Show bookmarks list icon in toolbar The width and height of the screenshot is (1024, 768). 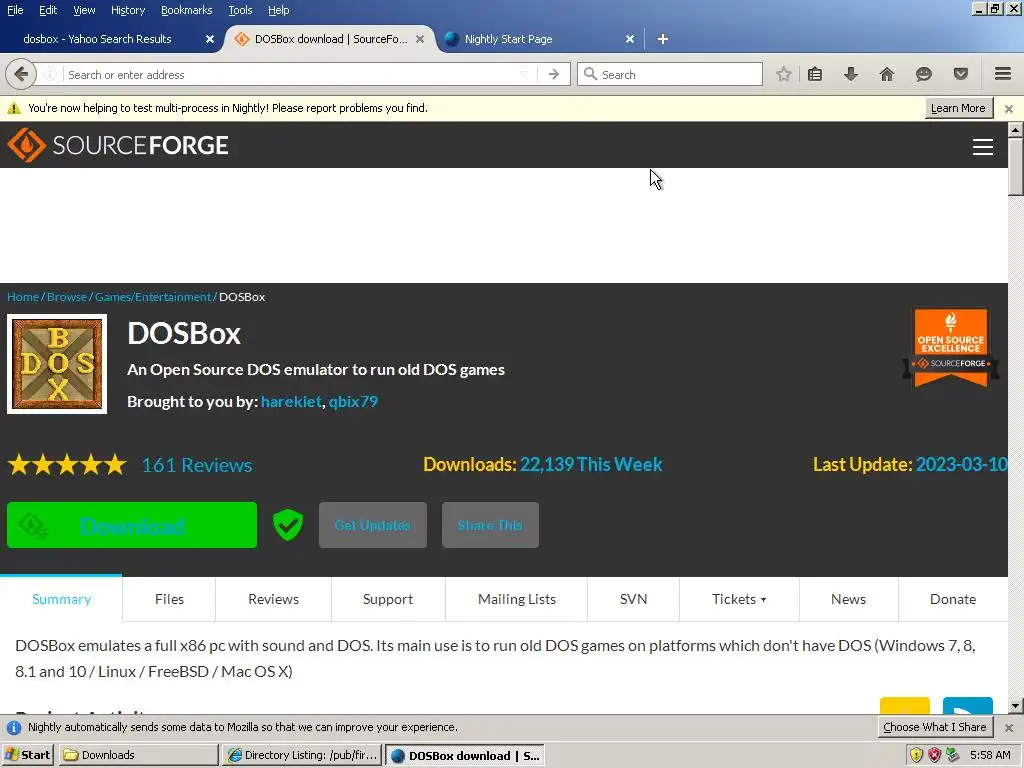coord(814,74)
